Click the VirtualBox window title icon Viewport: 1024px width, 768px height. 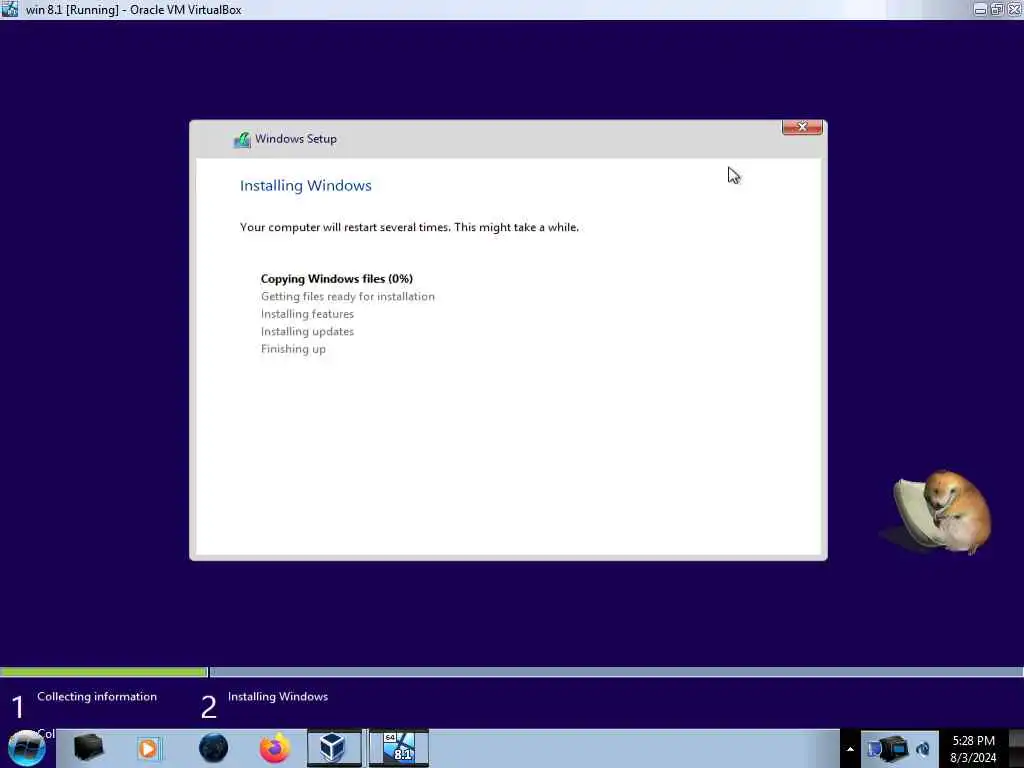(9, 9)
